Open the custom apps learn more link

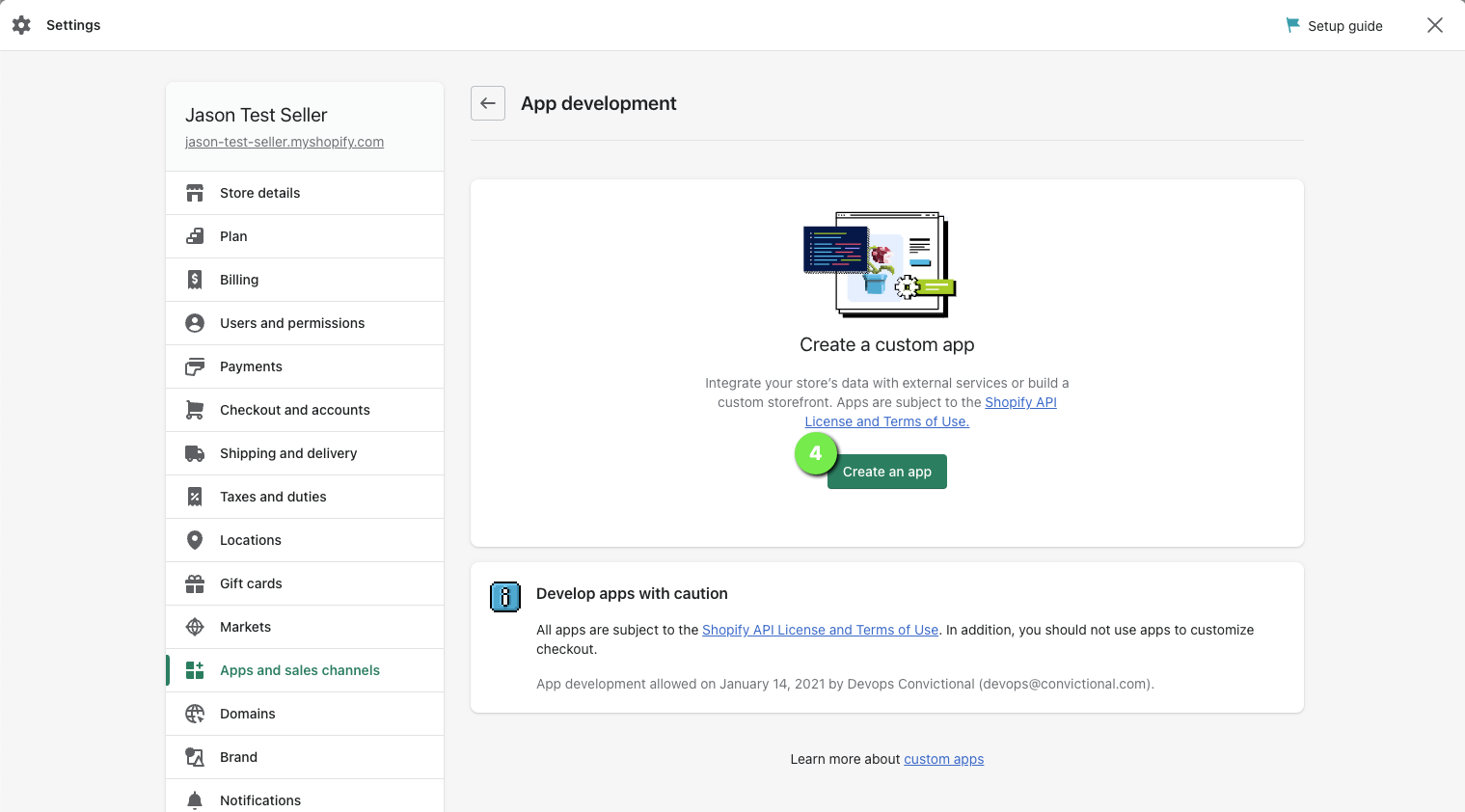pos(943,759)
